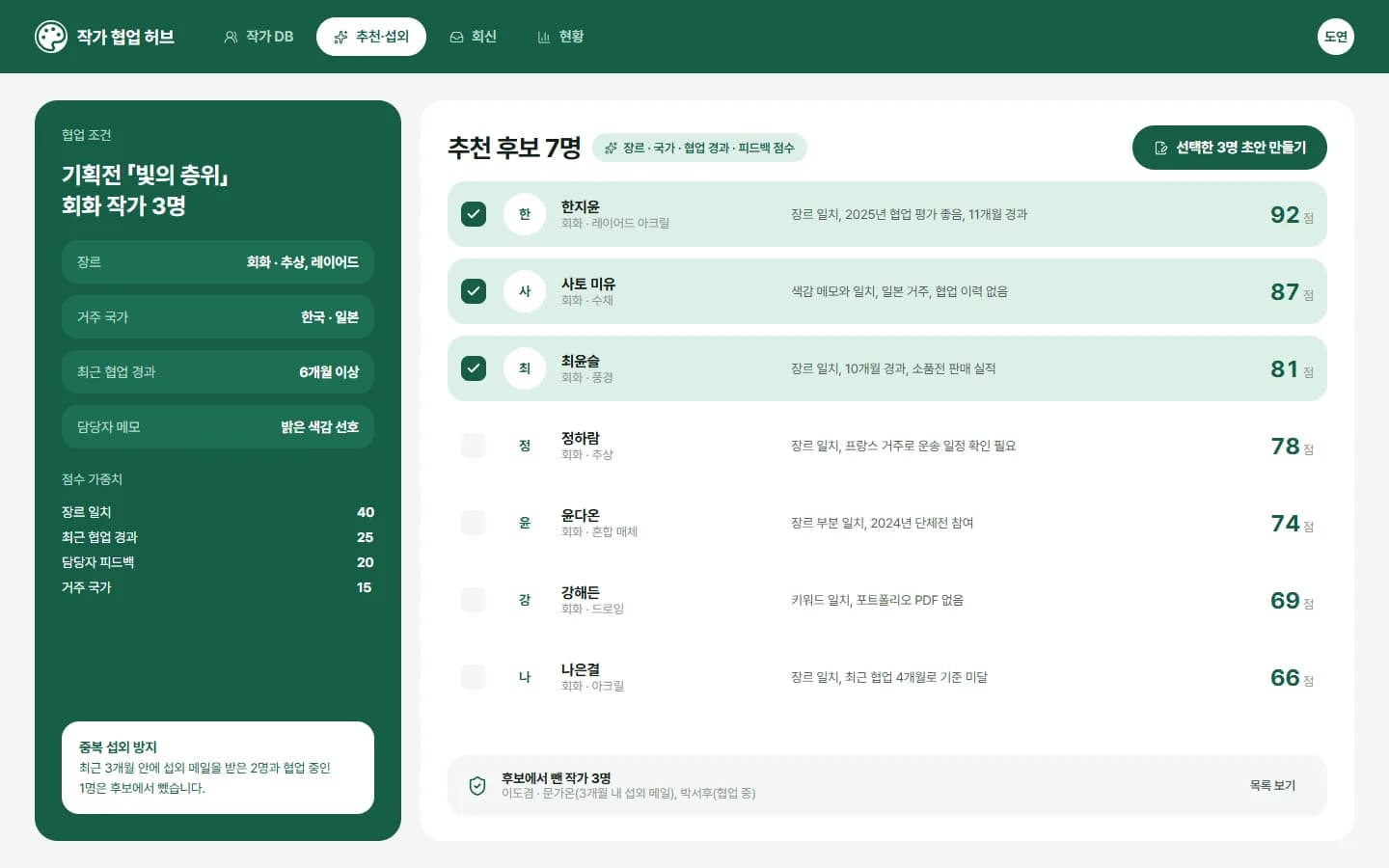Click the note 키워드 일치, 포트폴리오 PDF 없음
The width and height of the screenshot is (1389, 868).
(878, 600)
